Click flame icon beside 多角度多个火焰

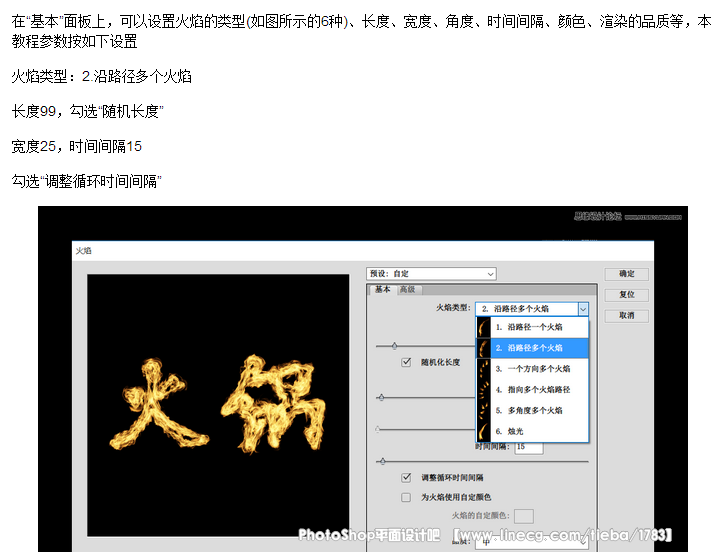(483, 411)
